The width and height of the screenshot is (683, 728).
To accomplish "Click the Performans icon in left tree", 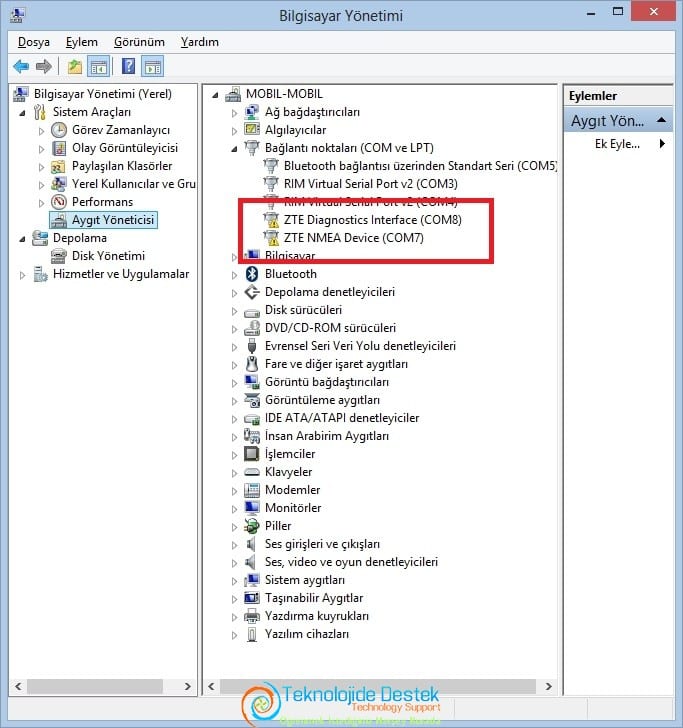I will 59,202.
